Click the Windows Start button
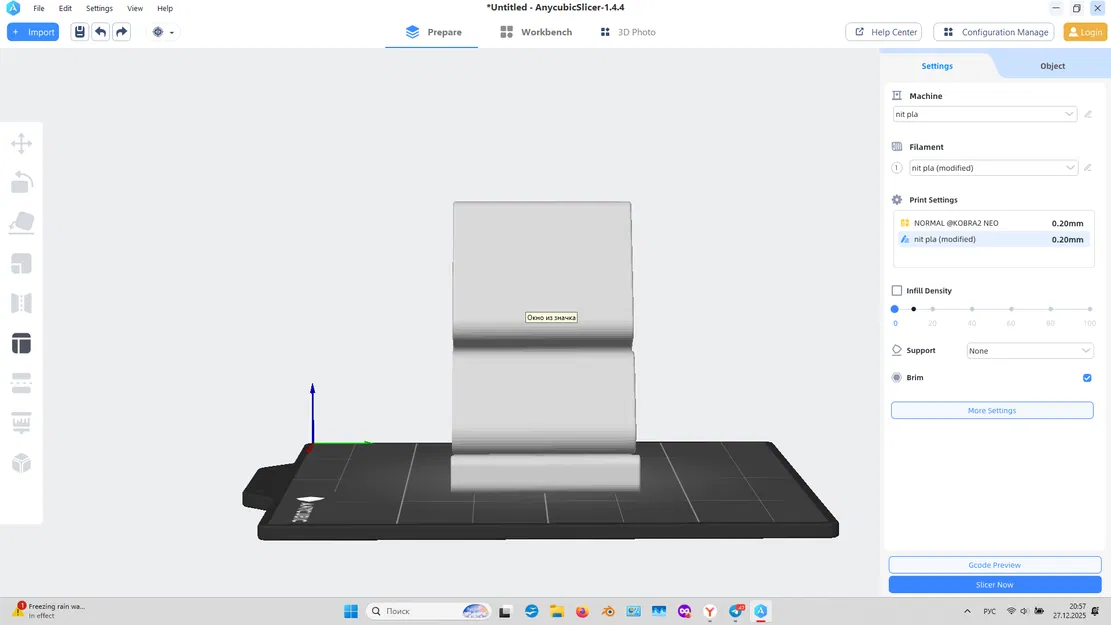Image resolution: width=1111 pixels, height=625 pixels. tap(351, 611)
